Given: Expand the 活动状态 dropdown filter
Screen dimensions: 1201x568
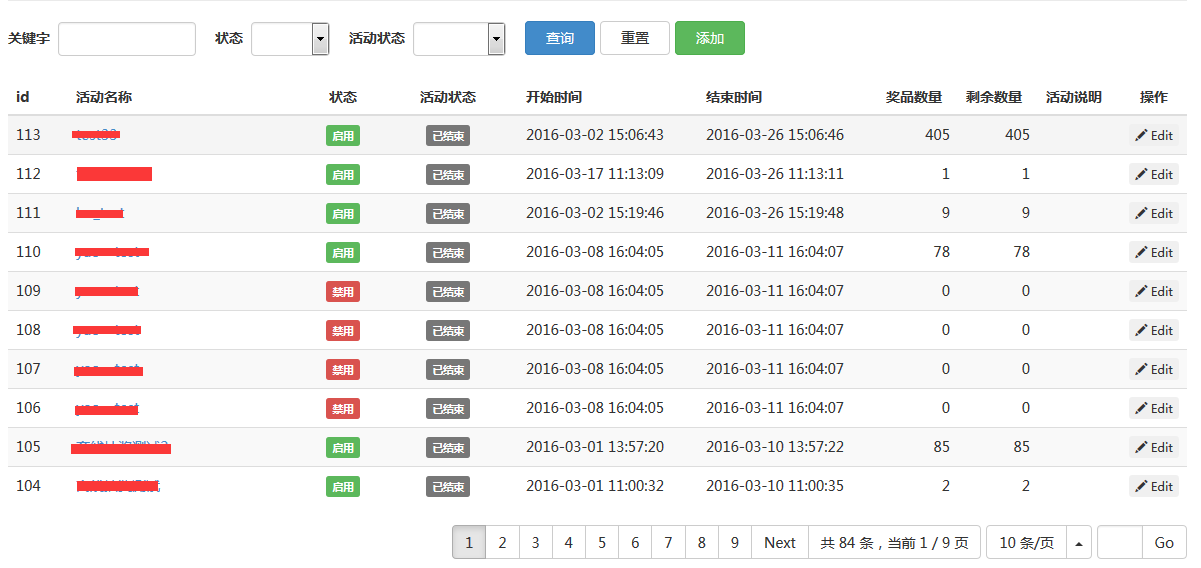Looking at the screenshot, I should coord(459,39).
